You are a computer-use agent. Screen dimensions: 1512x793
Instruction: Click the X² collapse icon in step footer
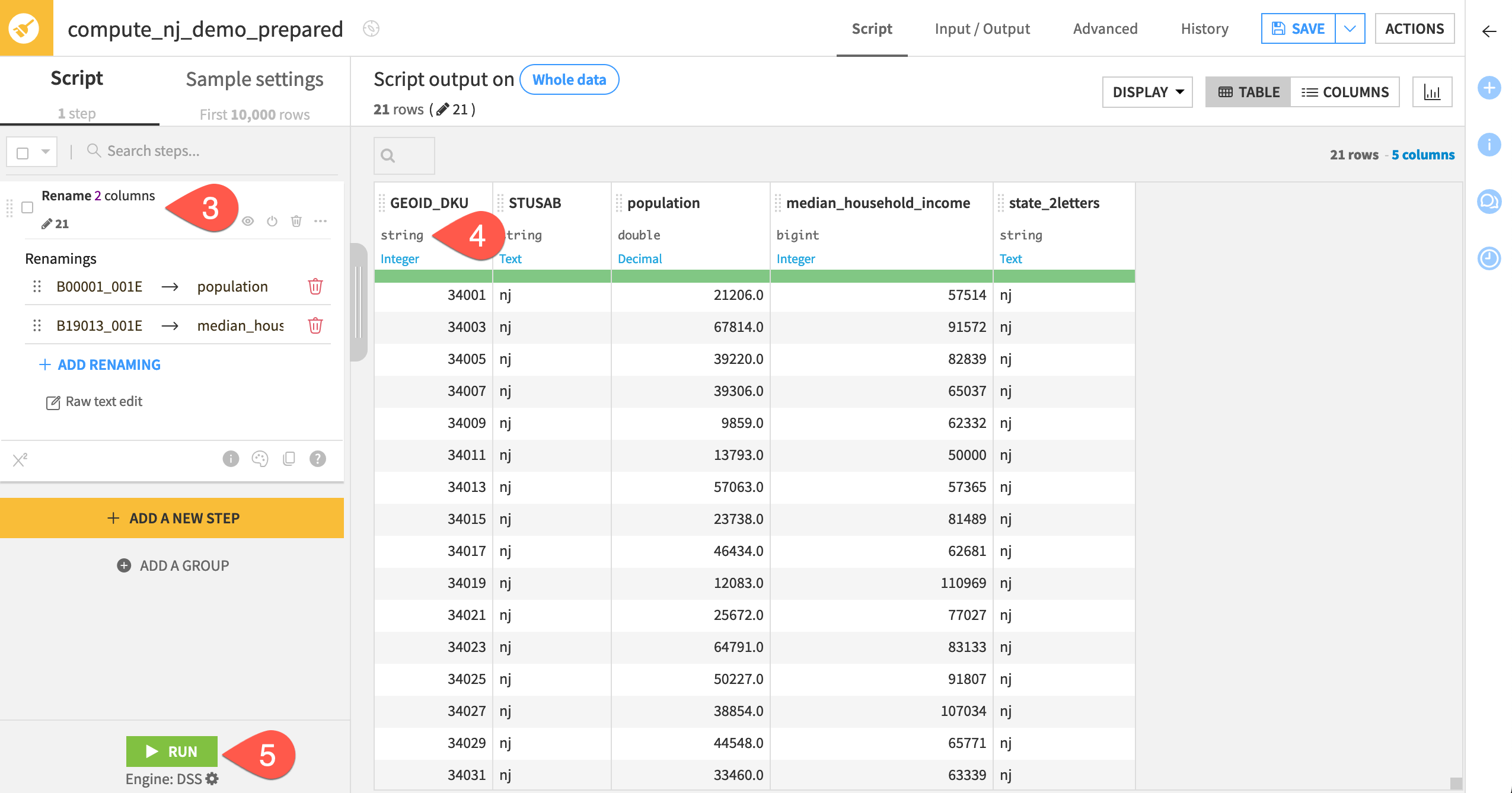[20, 459]
